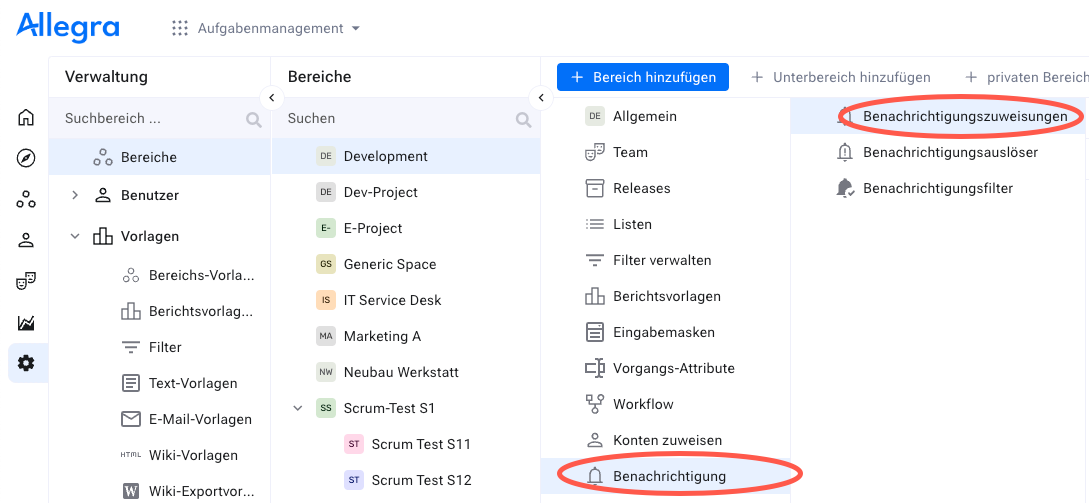Open the Benachrichtigung menu entry
This screenshot has height=503, width=1089.
pos(669,476)
